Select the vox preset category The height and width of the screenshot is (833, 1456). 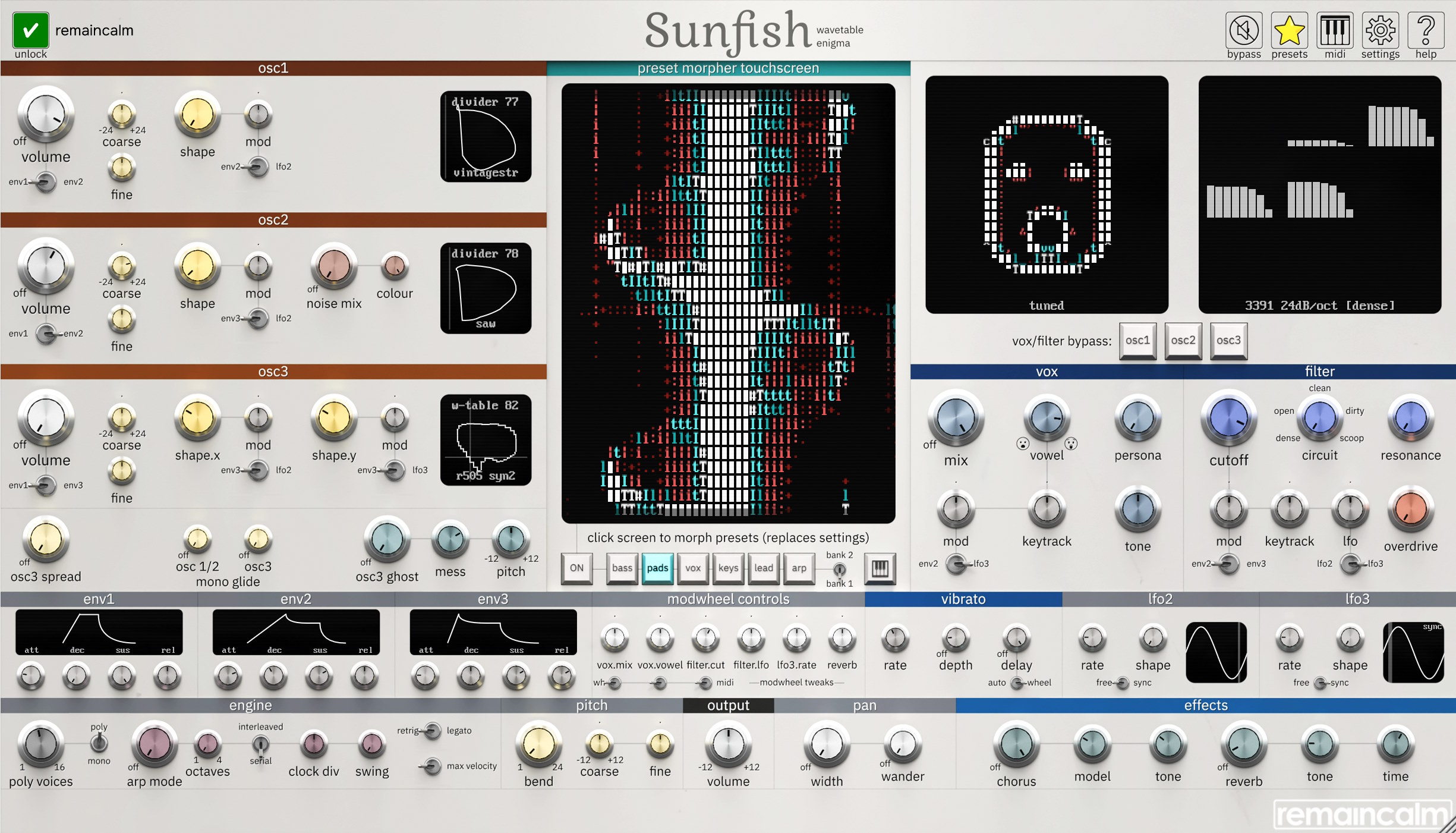(x=693, y=568)
